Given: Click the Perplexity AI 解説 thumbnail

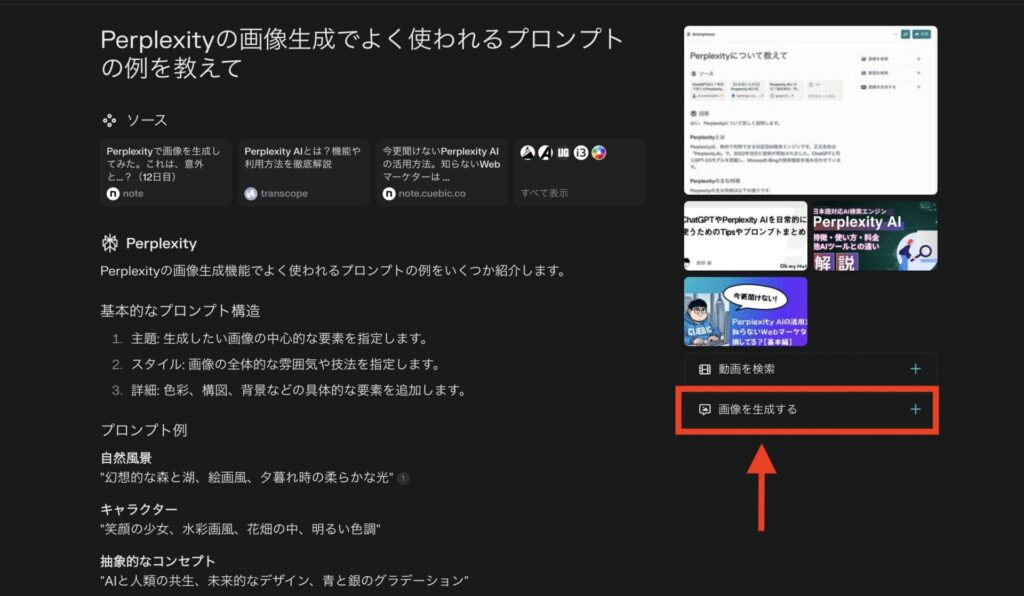Looking at the screenshot, I should click(876, 235).
